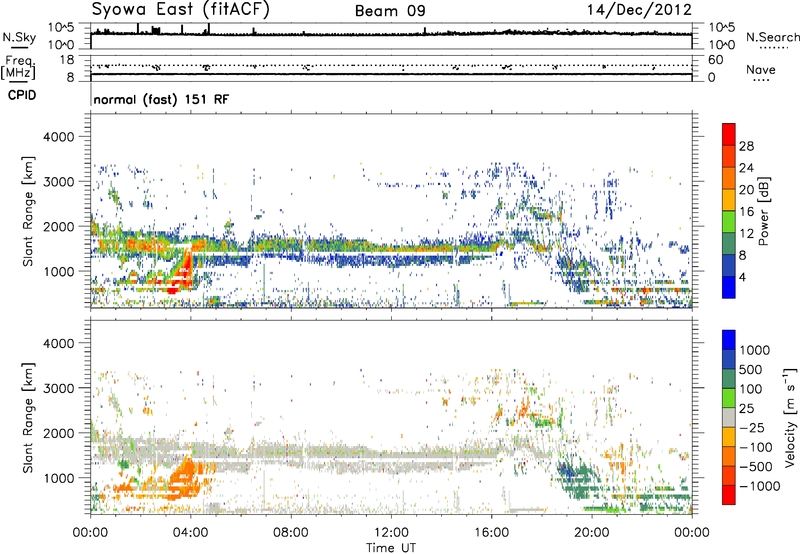Select the '12' tick on the Power scale
The width and height of the screenshot is (800, 554).
tap(746, 234)
